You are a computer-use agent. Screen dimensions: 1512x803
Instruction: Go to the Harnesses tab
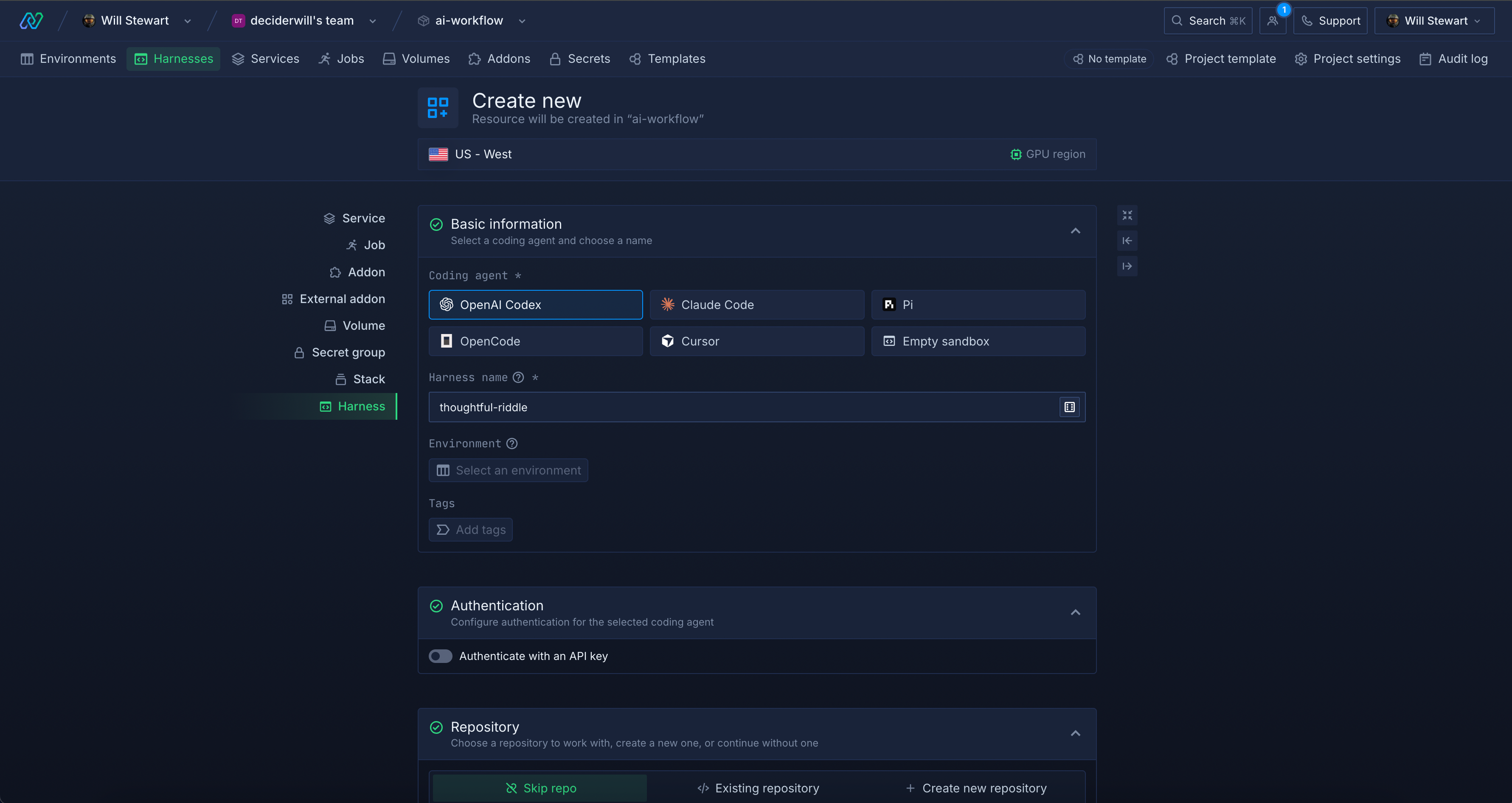coord(173,59)
